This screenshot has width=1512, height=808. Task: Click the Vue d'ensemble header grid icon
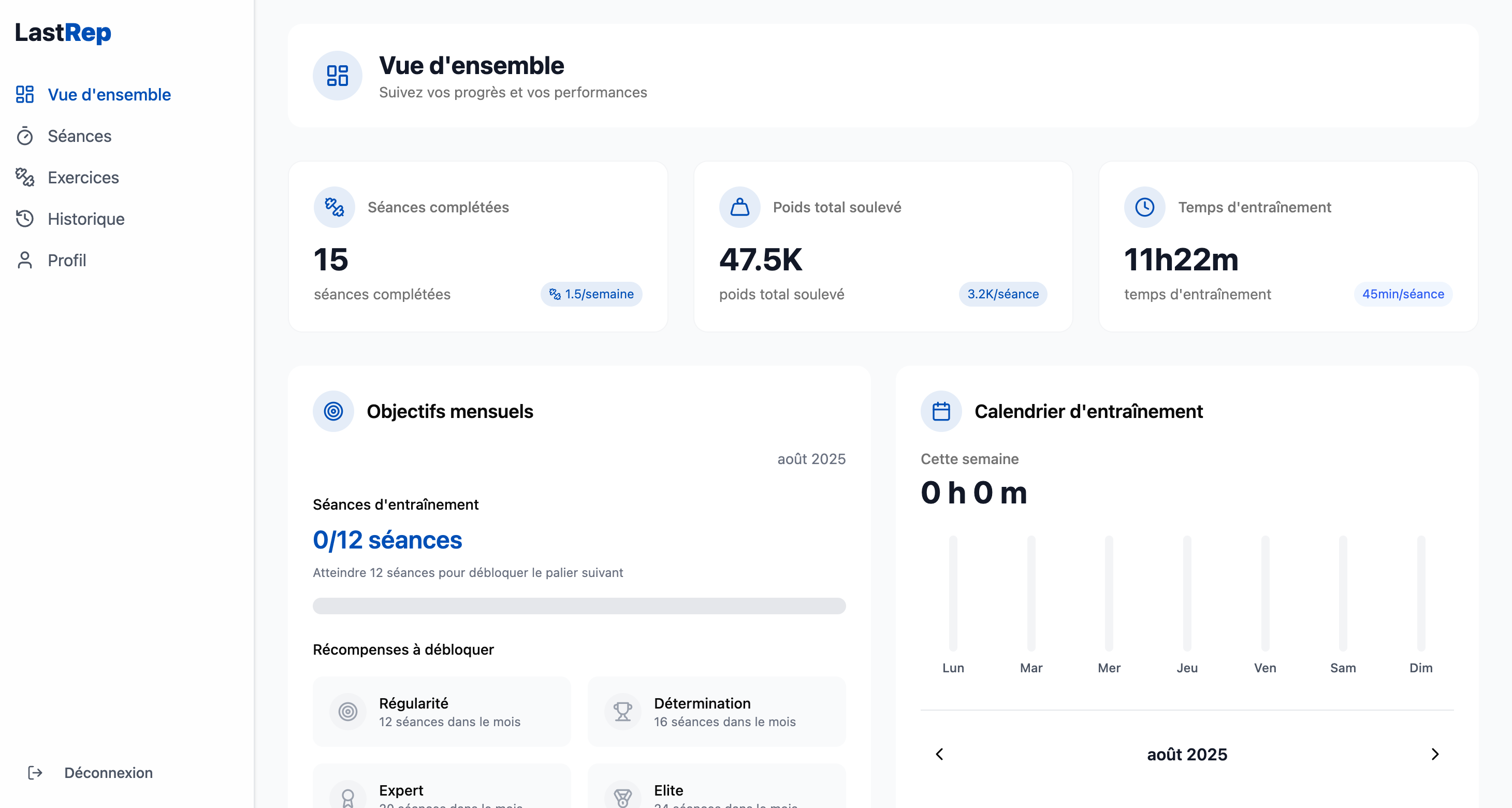pos(338,76)
